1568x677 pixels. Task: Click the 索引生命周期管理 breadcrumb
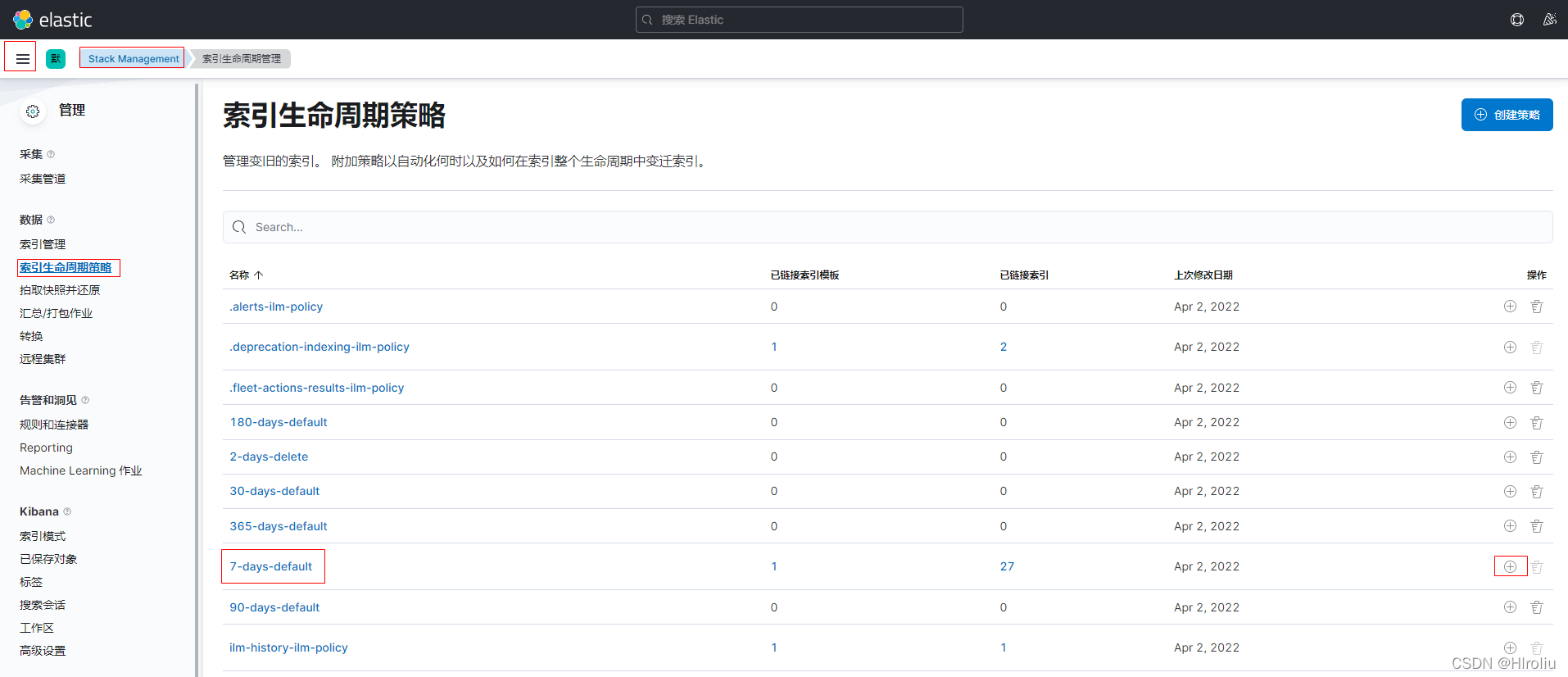click(x=242, y=59)
